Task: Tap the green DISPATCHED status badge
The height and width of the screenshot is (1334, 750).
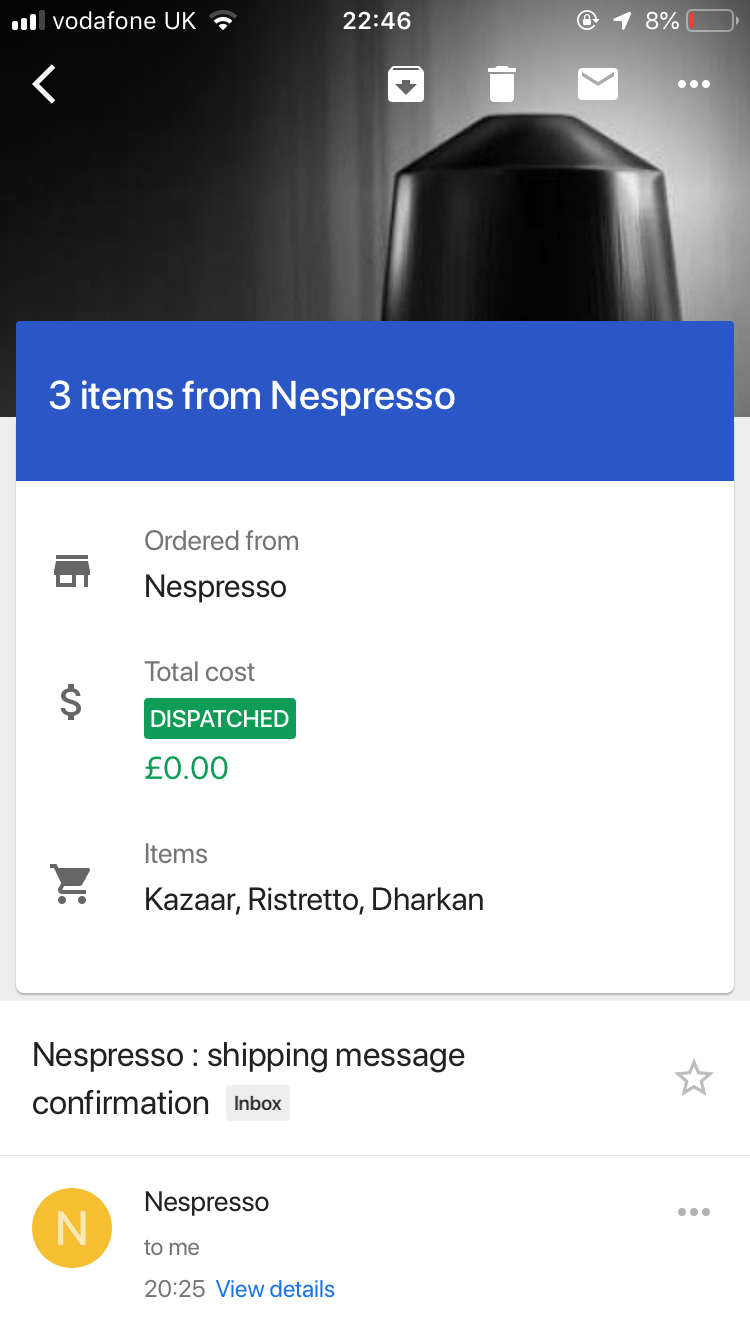Action: click(220, 719)
